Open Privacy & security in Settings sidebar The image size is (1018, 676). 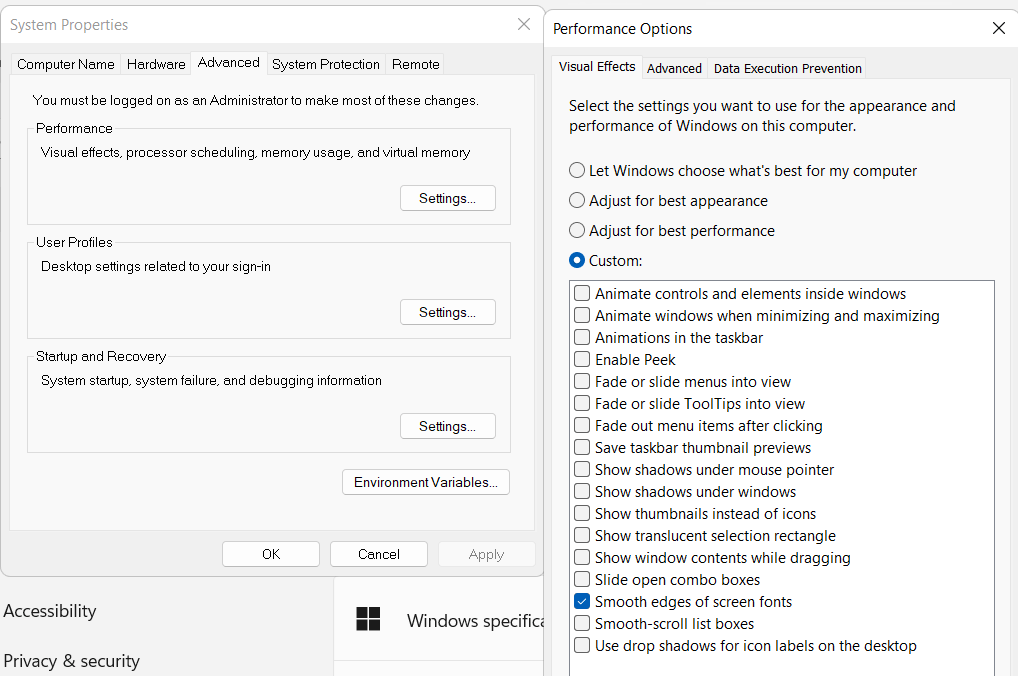[x=71, y=661]
